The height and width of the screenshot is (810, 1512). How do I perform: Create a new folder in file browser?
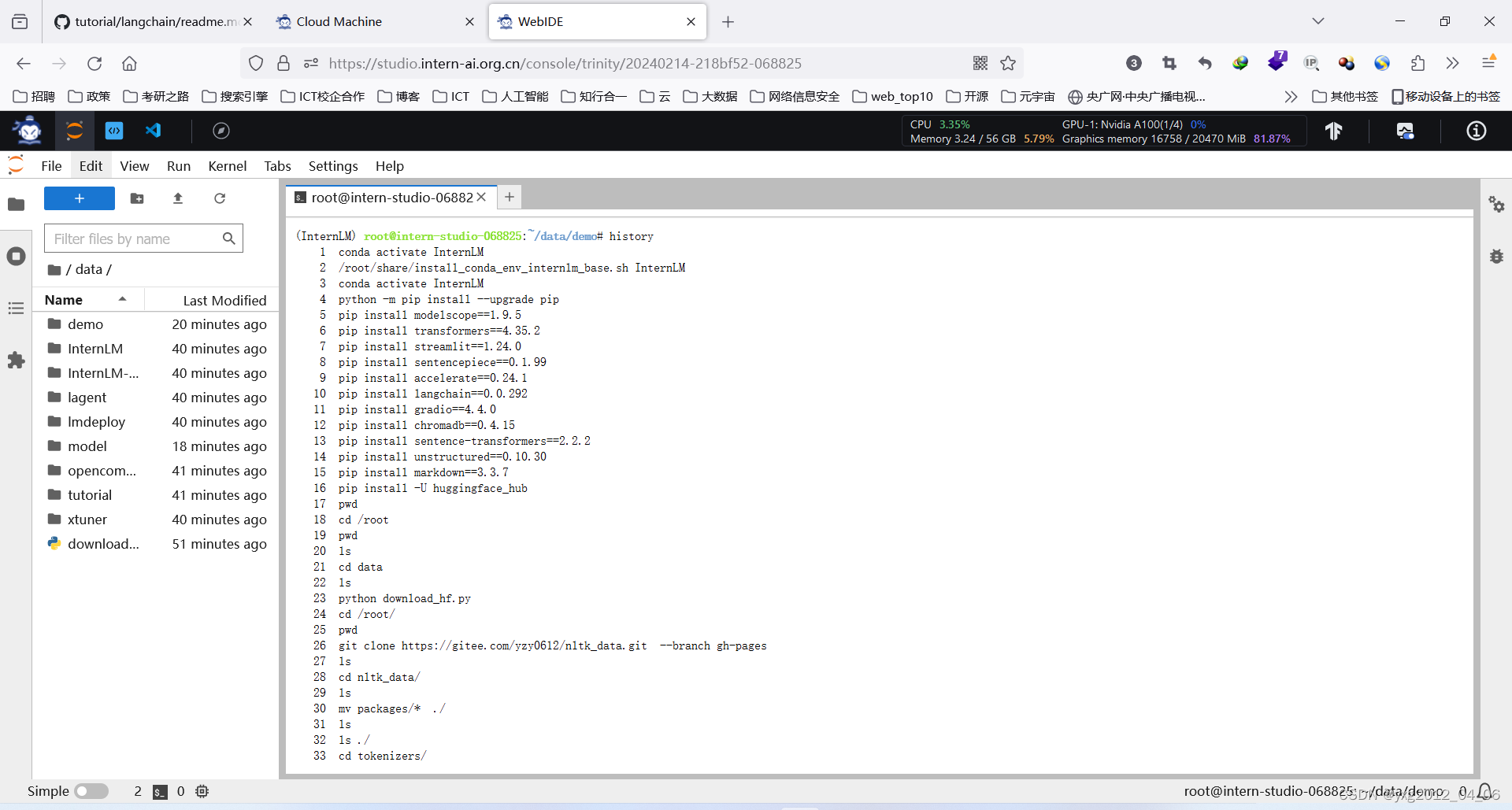tap(137, 198)
